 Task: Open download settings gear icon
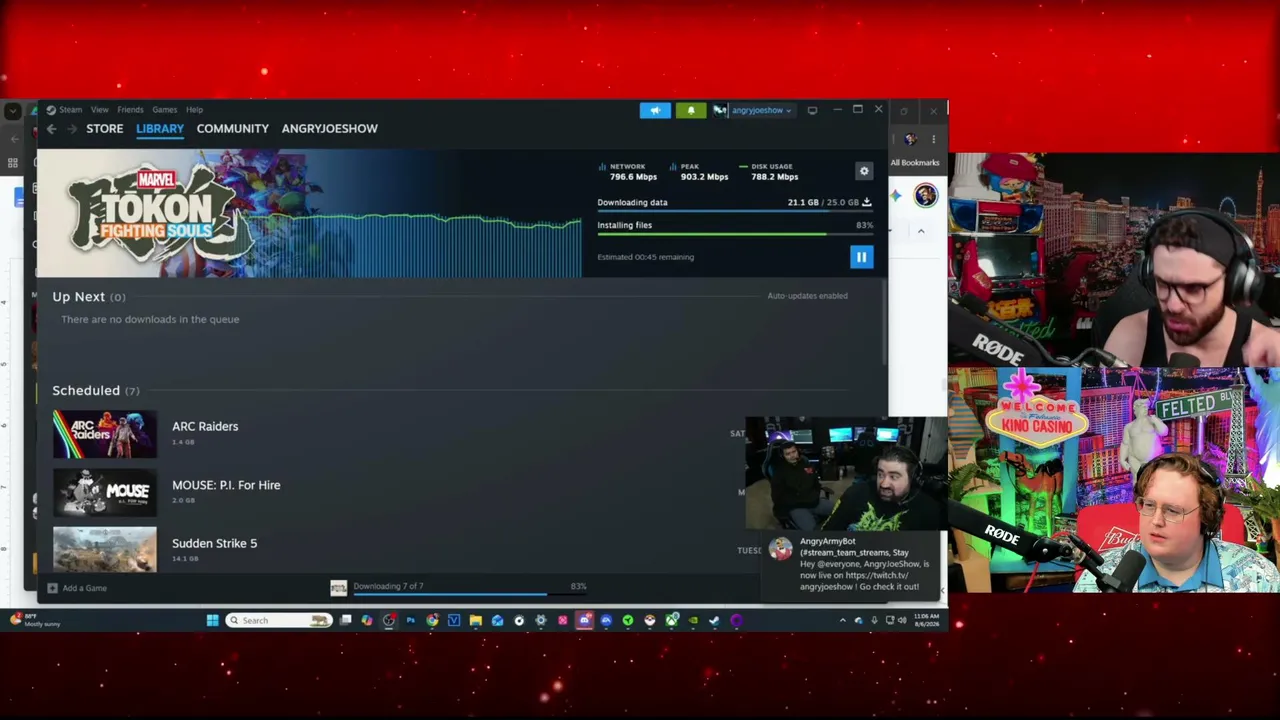864,171
